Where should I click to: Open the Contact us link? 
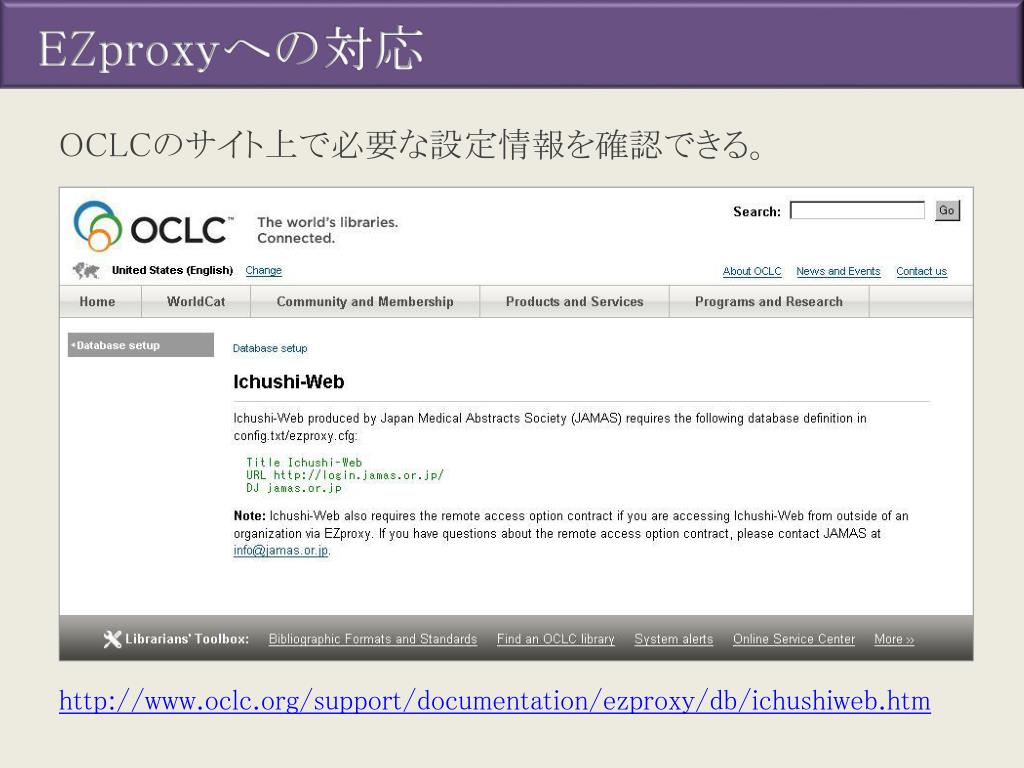point(921,271)
